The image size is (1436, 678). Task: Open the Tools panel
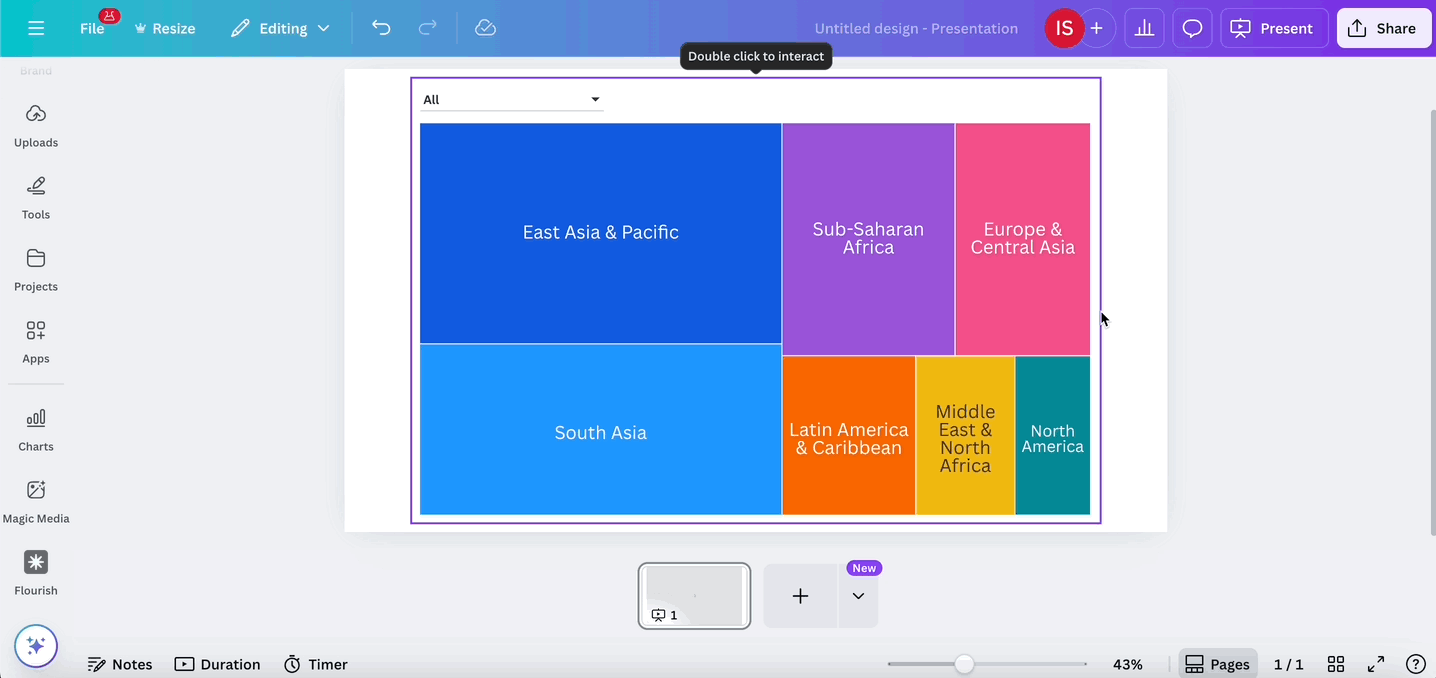pos(36,197)
